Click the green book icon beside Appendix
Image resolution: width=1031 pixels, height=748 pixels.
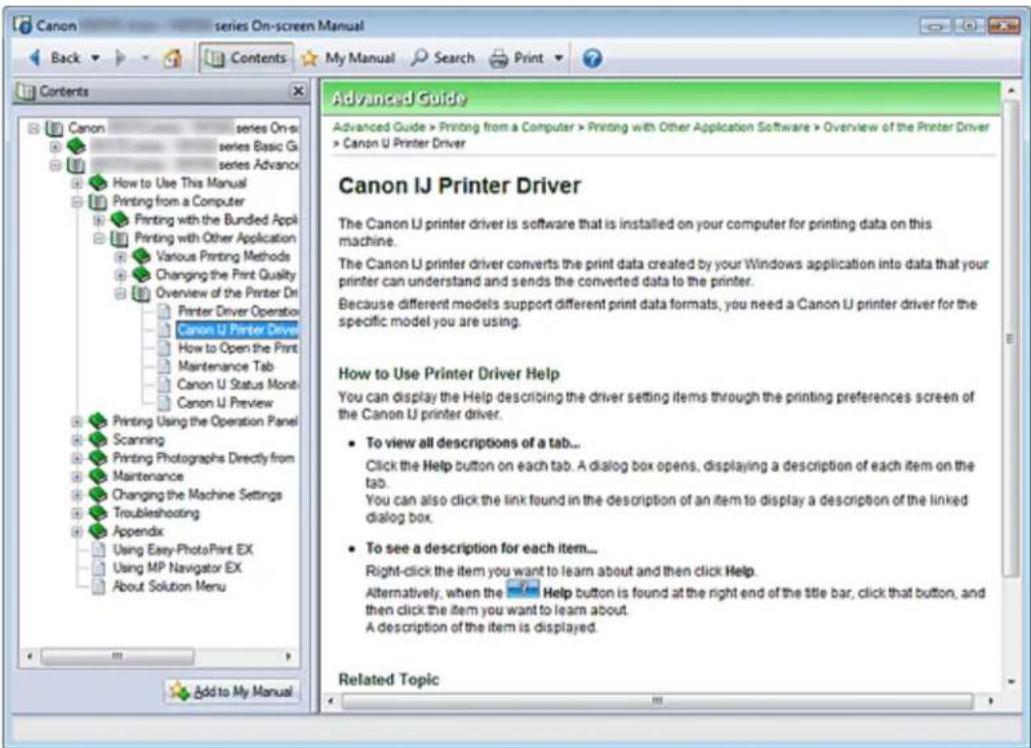98,531
